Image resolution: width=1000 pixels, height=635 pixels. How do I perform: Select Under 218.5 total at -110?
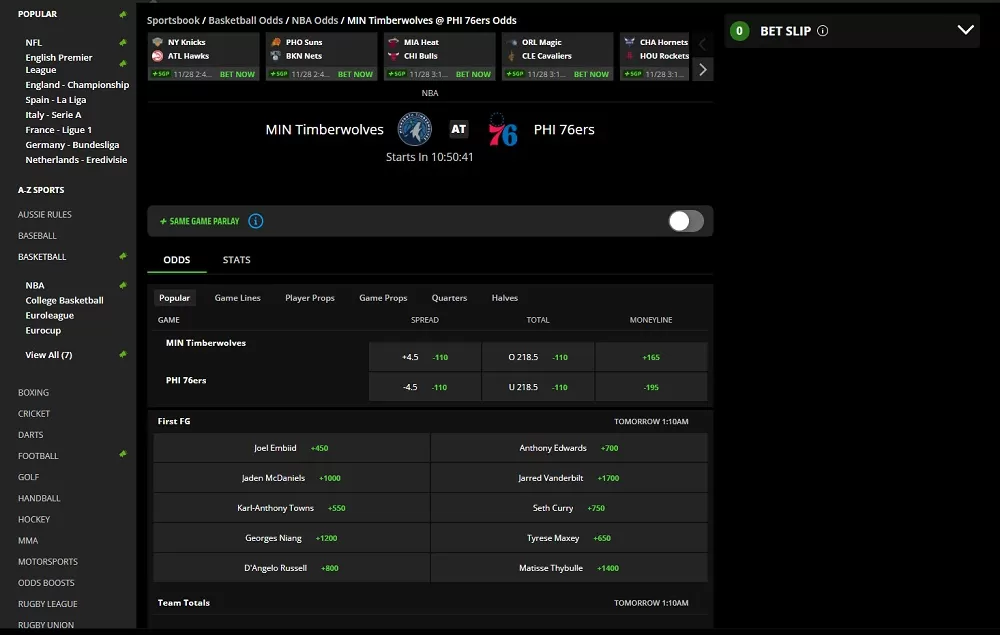[538, 387]
